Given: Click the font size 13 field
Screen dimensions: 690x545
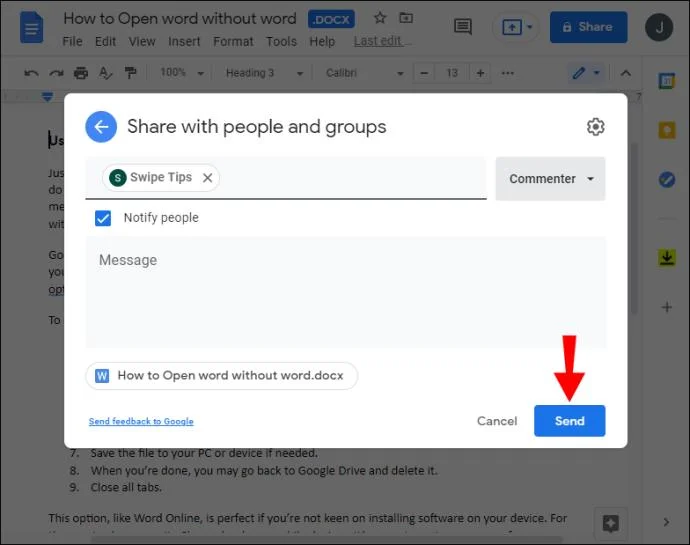Looking at the screenshot, I should 452,73.
